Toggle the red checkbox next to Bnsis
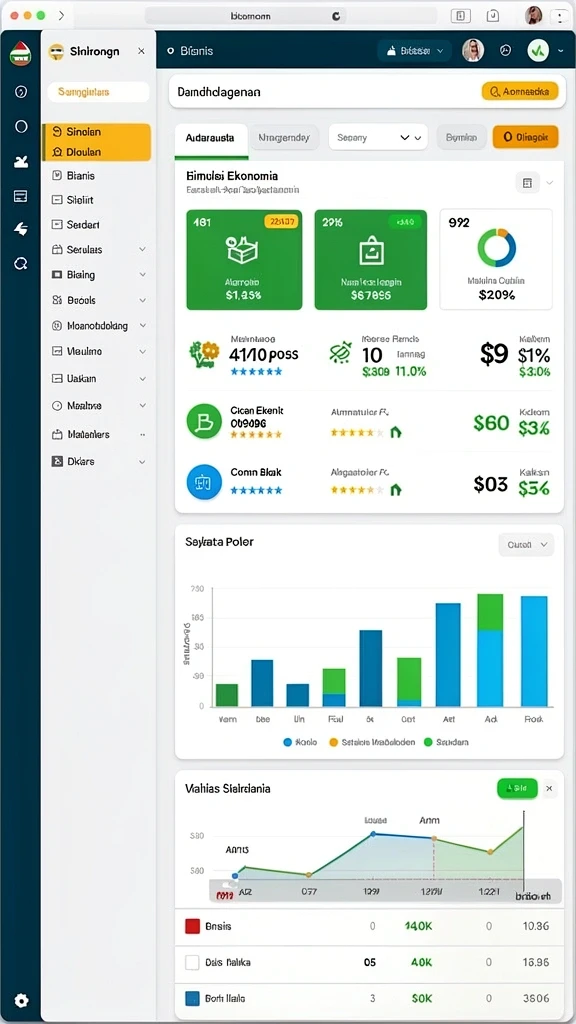This screenshot has width=576, height=1024. click(192, 926)
